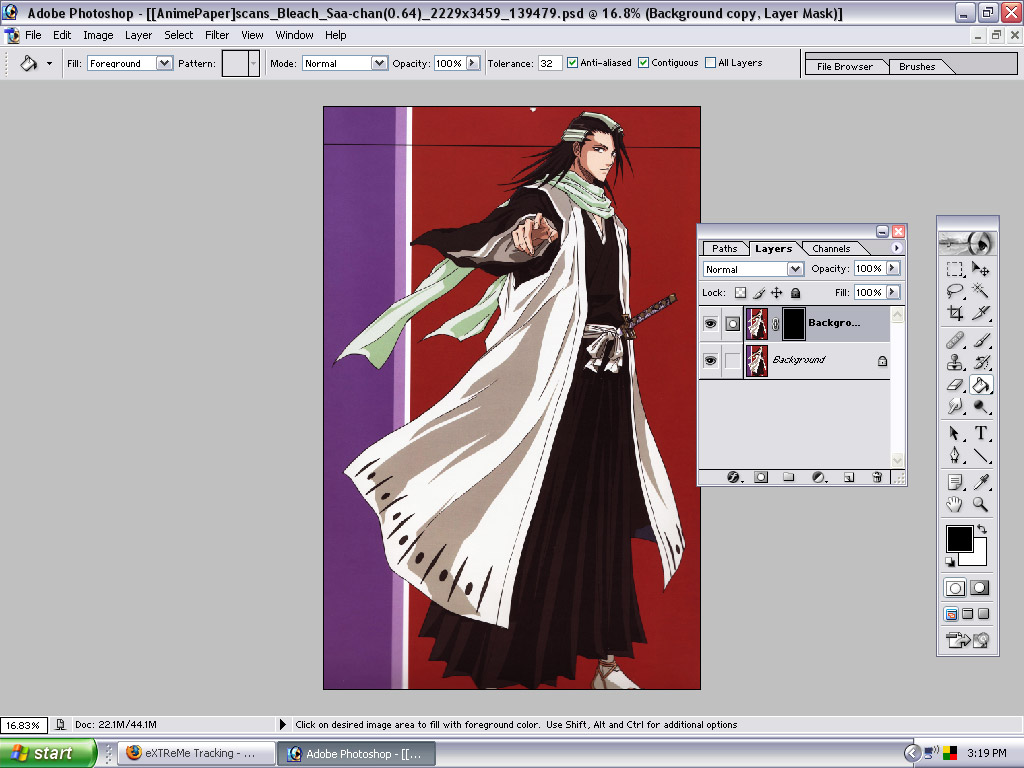Screen dimensions: 1024x768
Task: Open the Fill source dropdown
Action: [x=165, y=63]
